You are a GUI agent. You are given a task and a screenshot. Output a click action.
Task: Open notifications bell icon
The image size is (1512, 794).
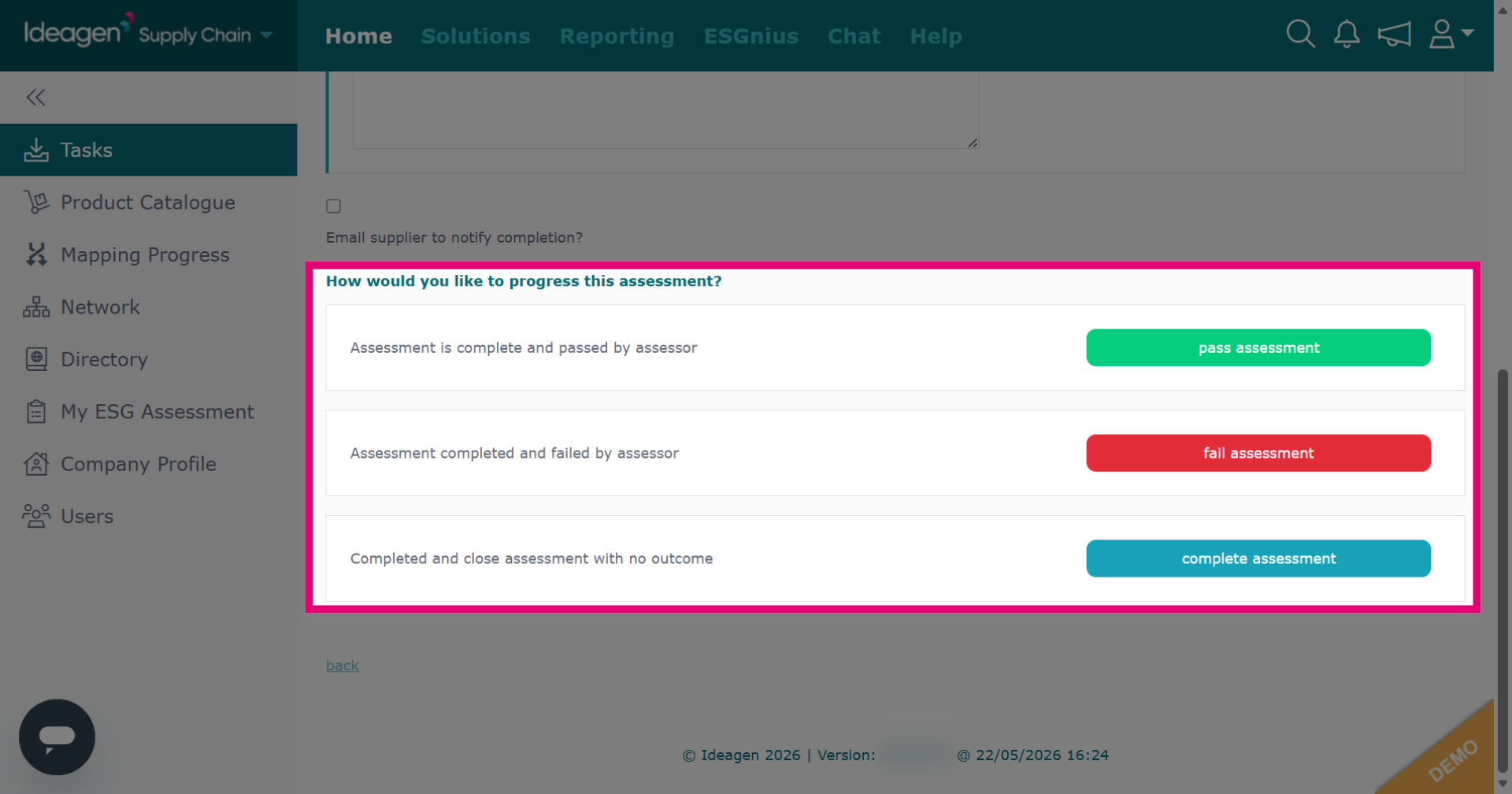coord(1347,34)
